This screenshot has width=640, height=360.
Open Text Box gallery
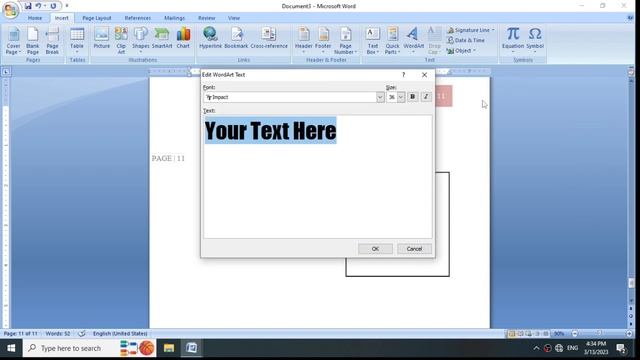(373, 41)
